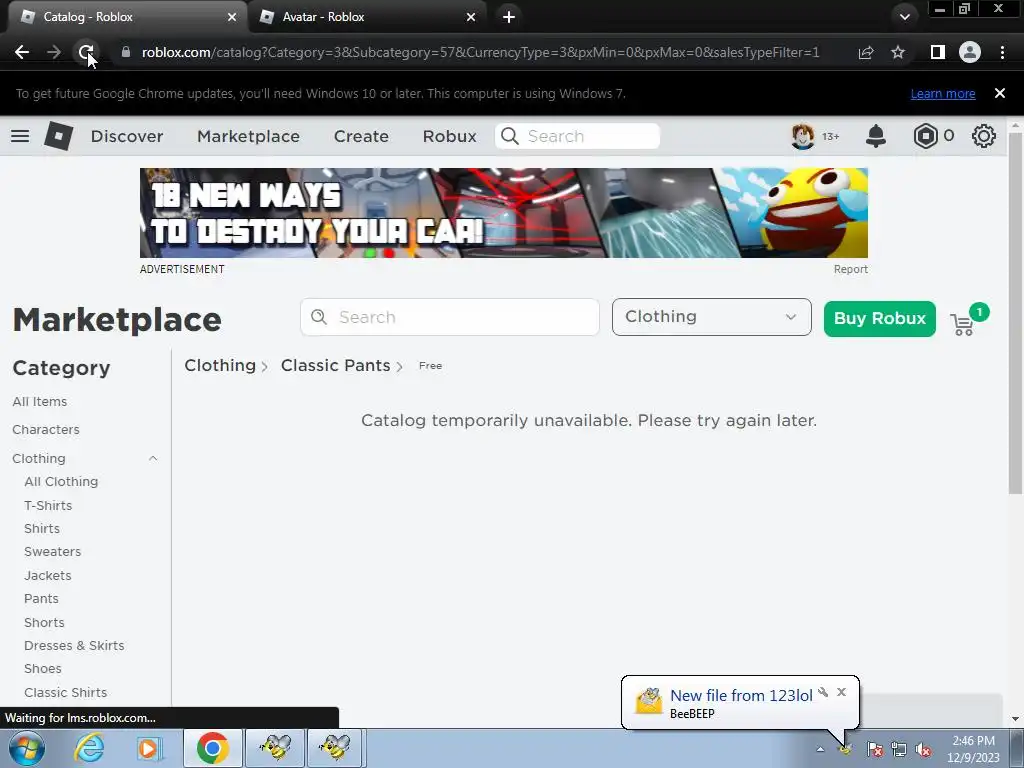
Task: Open the tab search dropdown arrow
Action: [x=904, y=17]
